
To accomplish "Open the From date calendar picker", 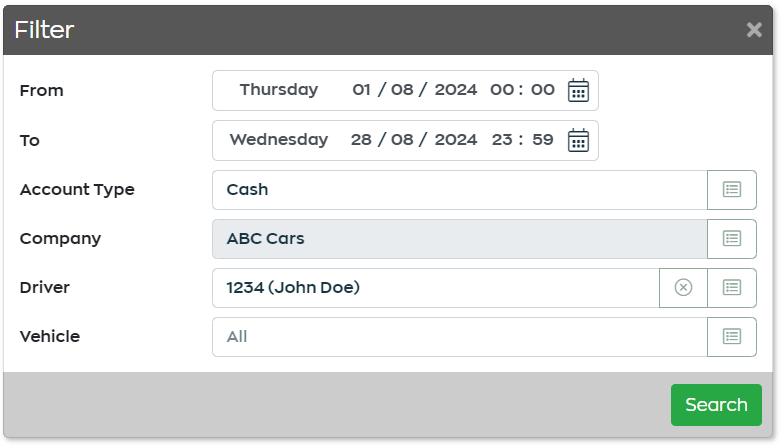I will 578,90.
